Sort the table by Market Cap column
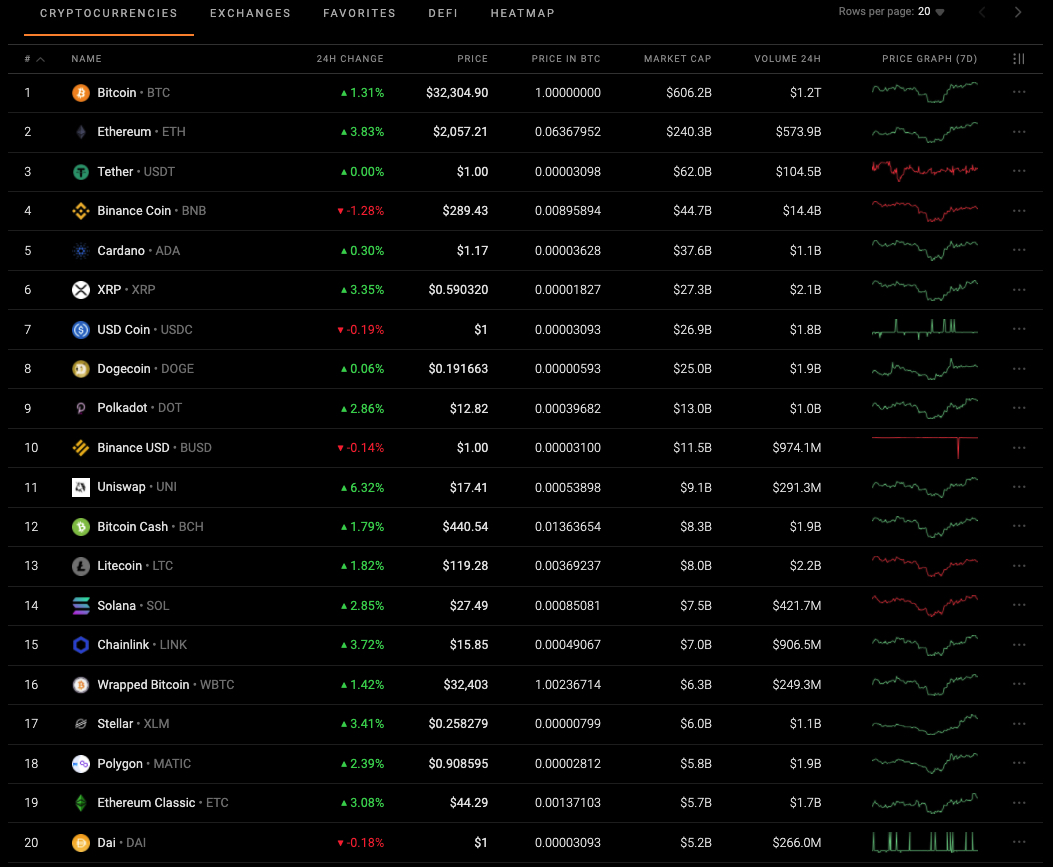 coord(677,59)
